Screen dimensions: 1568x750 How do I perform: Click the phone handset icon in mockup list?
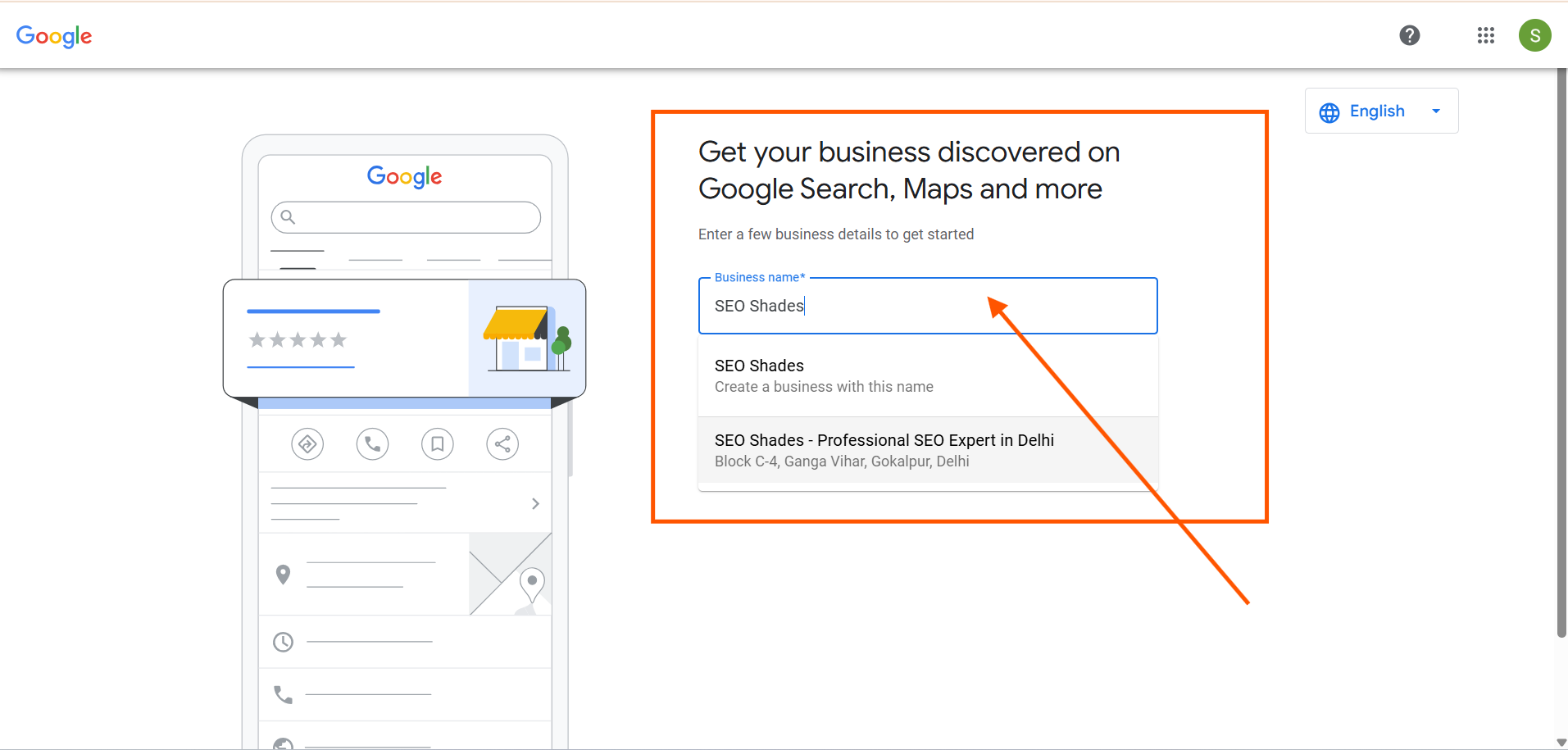click(x=283, y=694)
